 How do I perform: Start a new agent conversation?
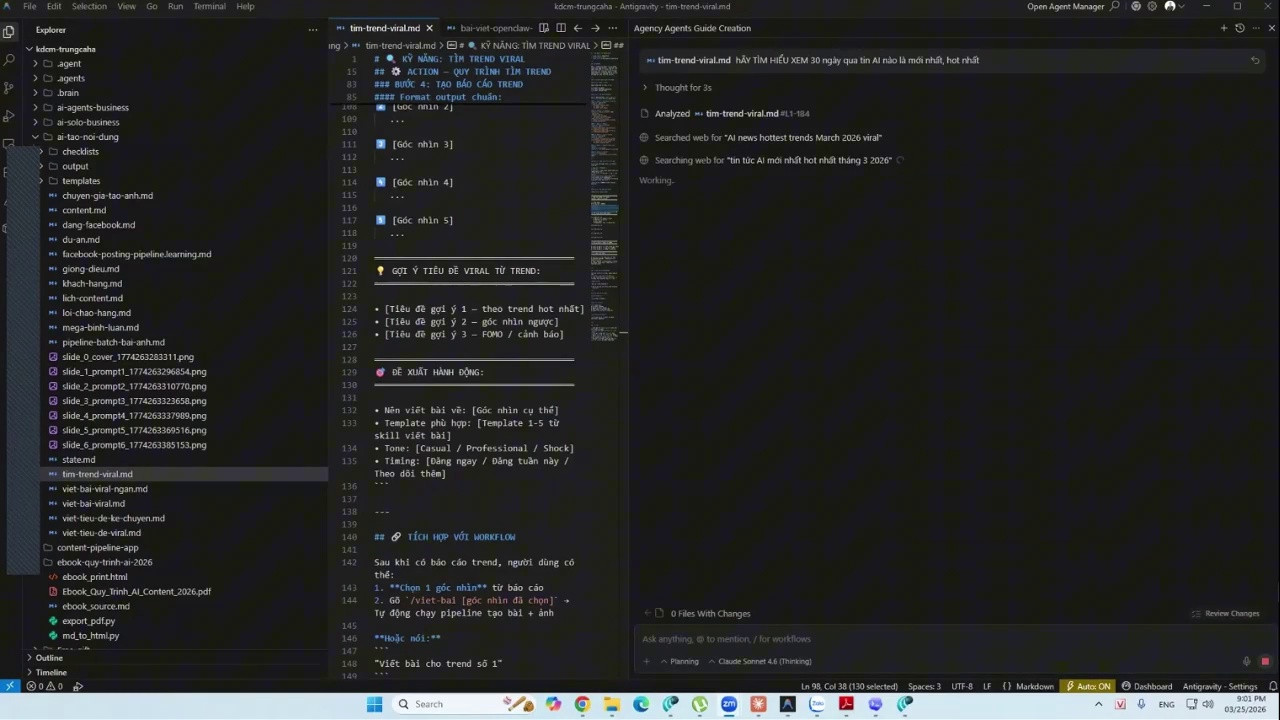coord(1224,28)
